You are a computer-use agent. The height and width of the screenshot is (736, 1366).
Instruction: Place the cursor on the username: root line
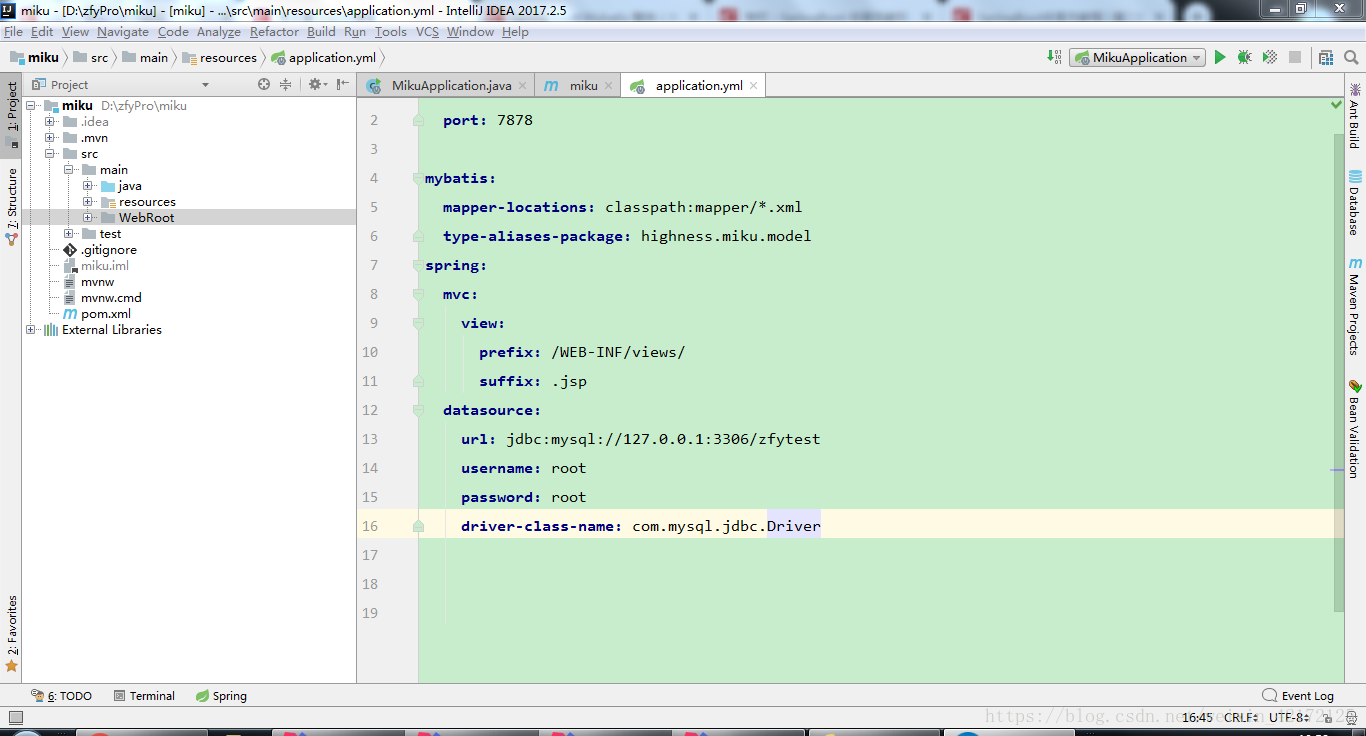(x=523, y=468)
